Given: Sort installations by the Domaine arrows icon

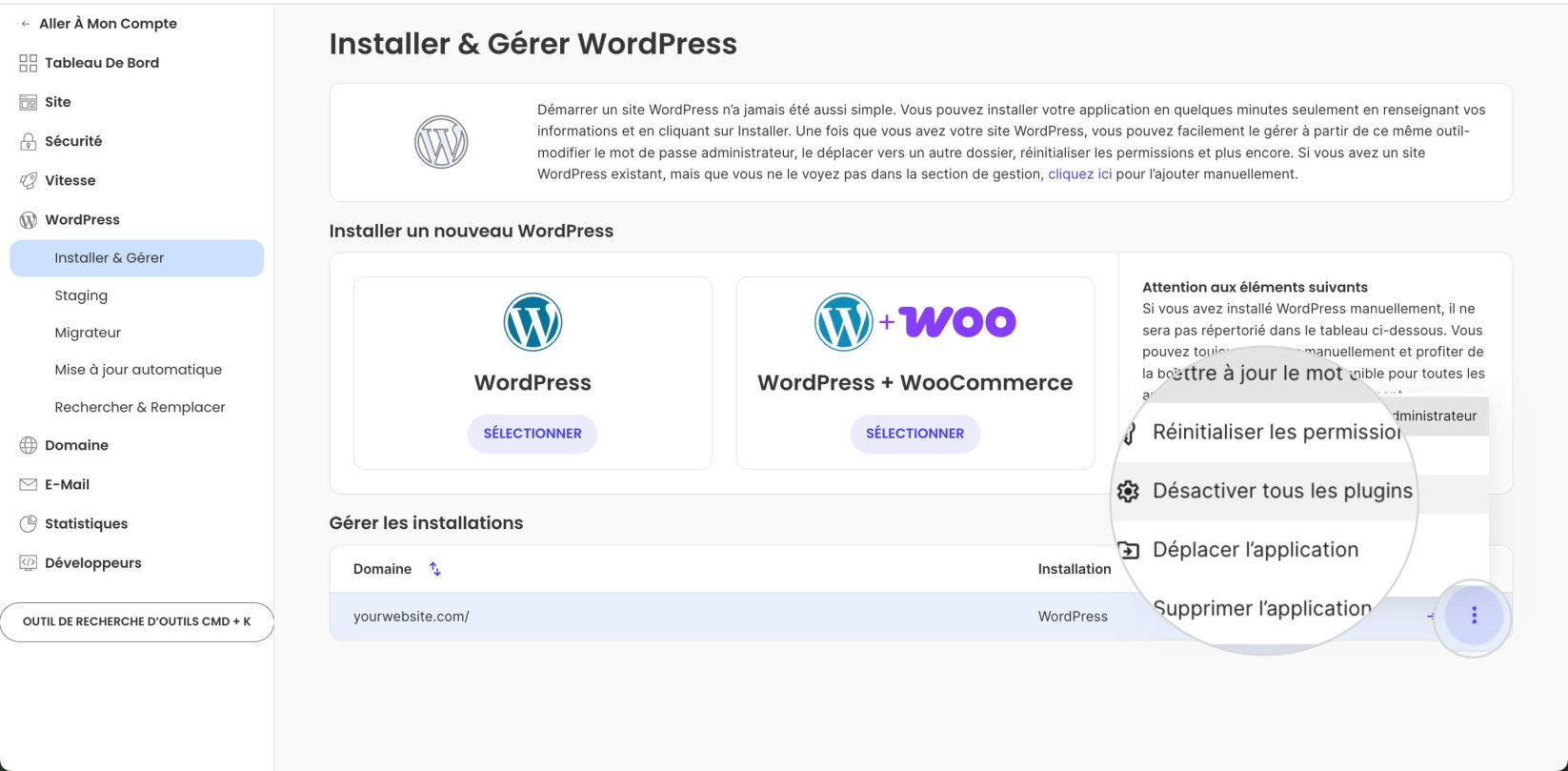Looking at the screenshot, I should click(435, 569).
